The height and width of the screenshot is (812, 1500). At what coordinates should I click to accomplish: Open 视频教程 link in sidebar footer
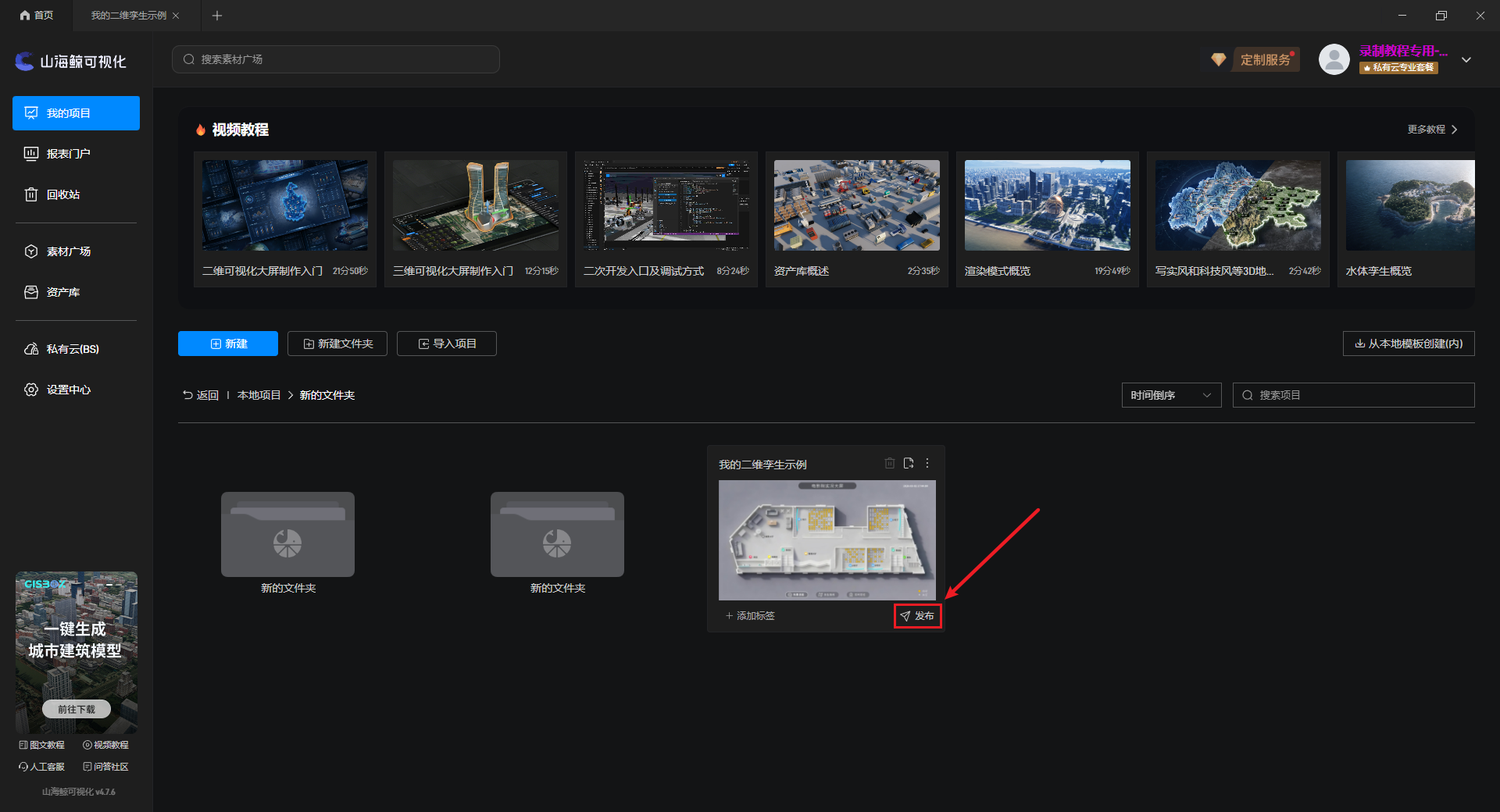tap(106, 745)
